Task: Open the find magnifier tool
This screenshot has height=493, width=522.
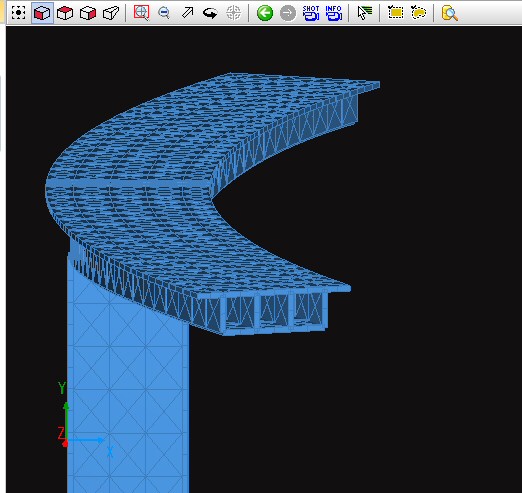Action: click(x=449, y=13)
